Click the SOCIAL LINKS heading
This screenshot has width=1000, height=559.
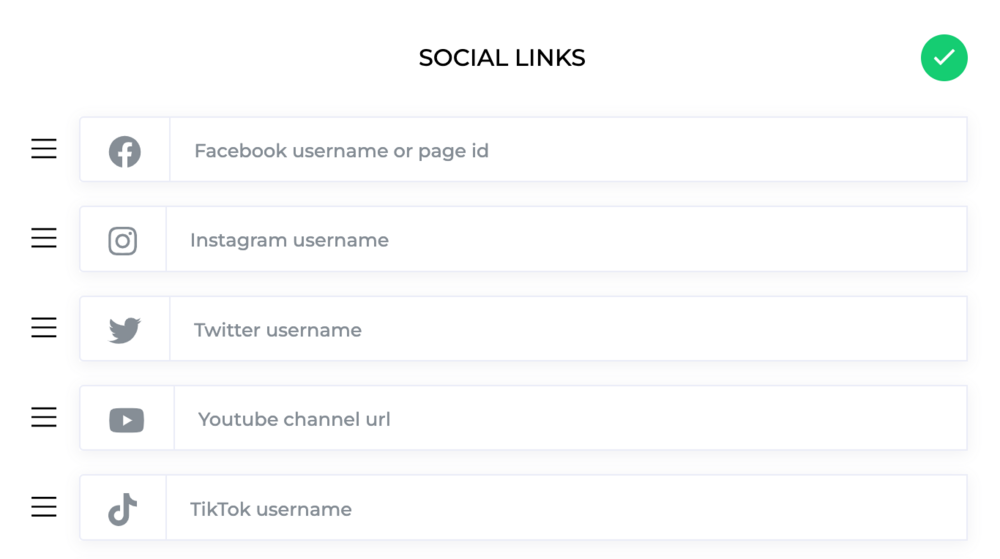(x=502, y=58)
